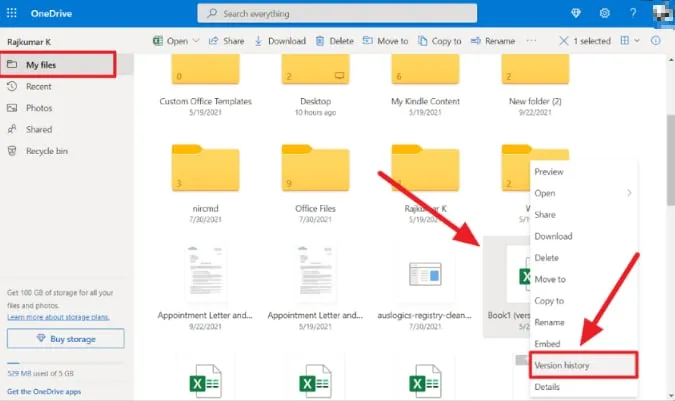
Task: Choose Copy to in the context menu
Action: pos(583,301)
